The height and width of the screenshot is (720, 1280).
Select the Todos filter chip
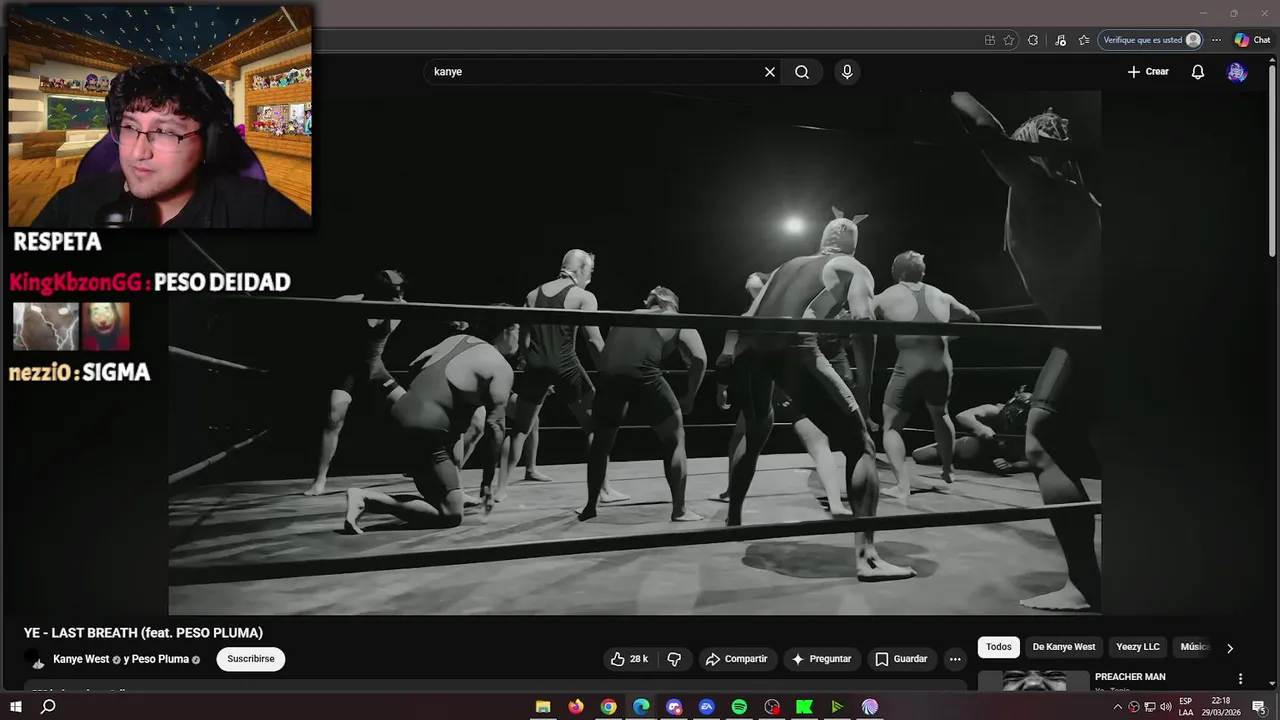point(999,647)
